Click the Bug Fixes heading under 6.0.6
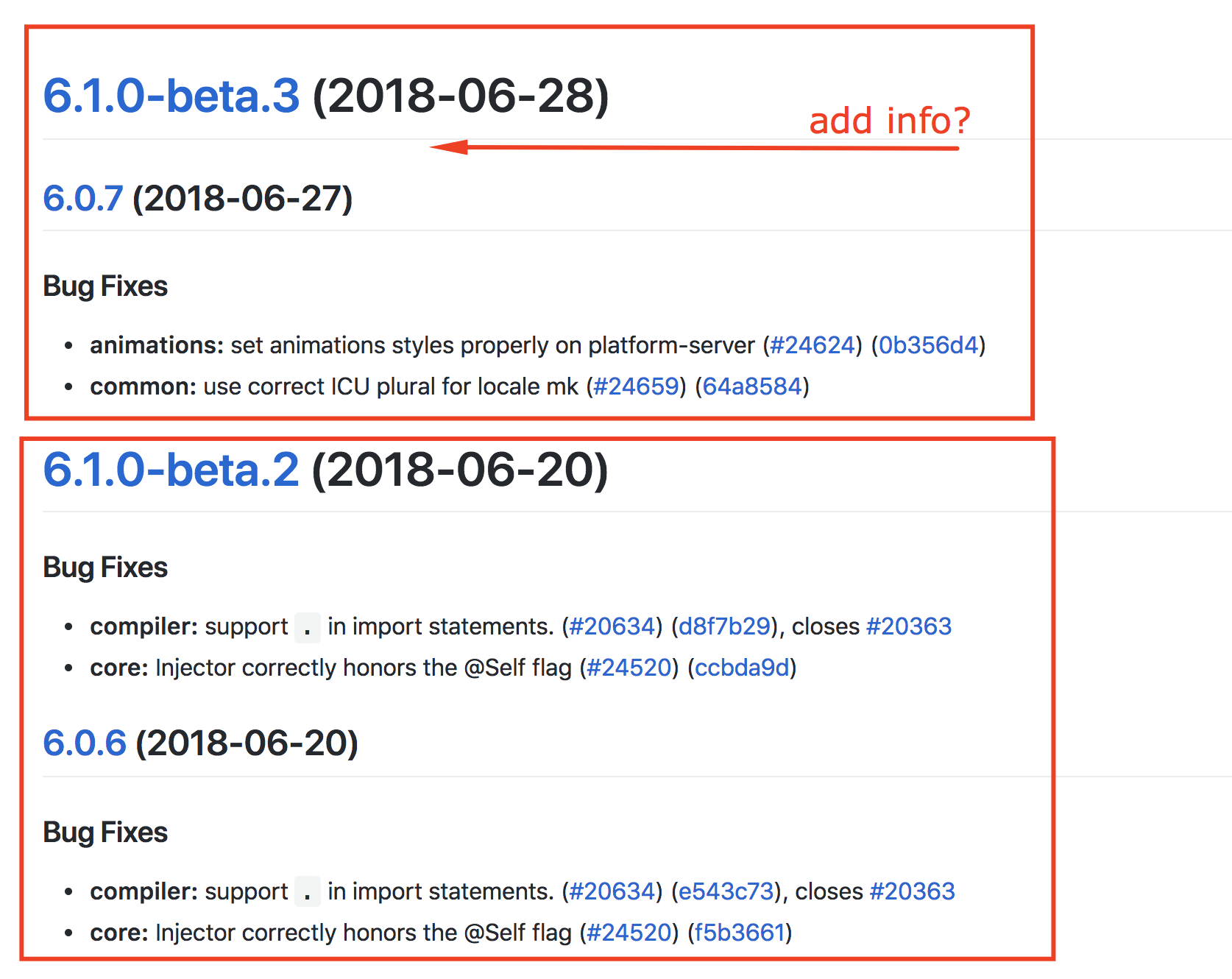The height and width of the screenshot is (979, 1232). (x=105, y=832)
